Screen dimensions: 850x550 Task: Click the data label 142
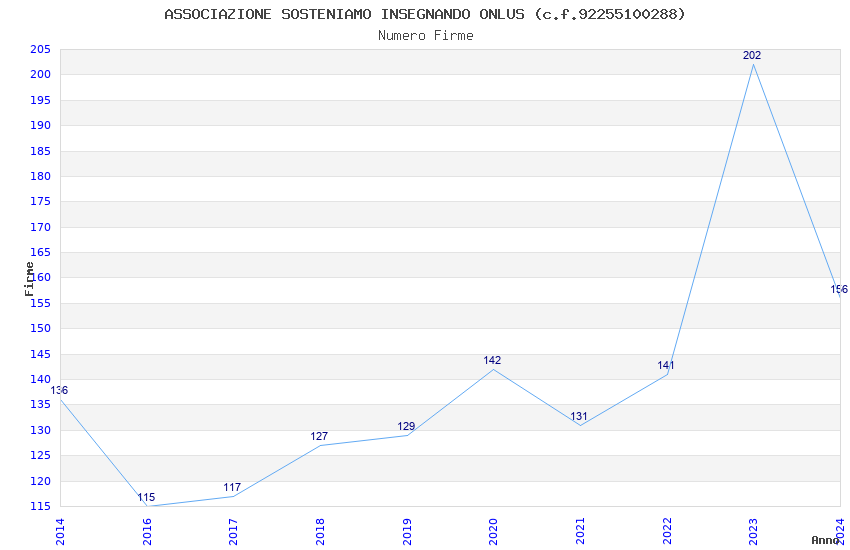click(x=492, y=360)
